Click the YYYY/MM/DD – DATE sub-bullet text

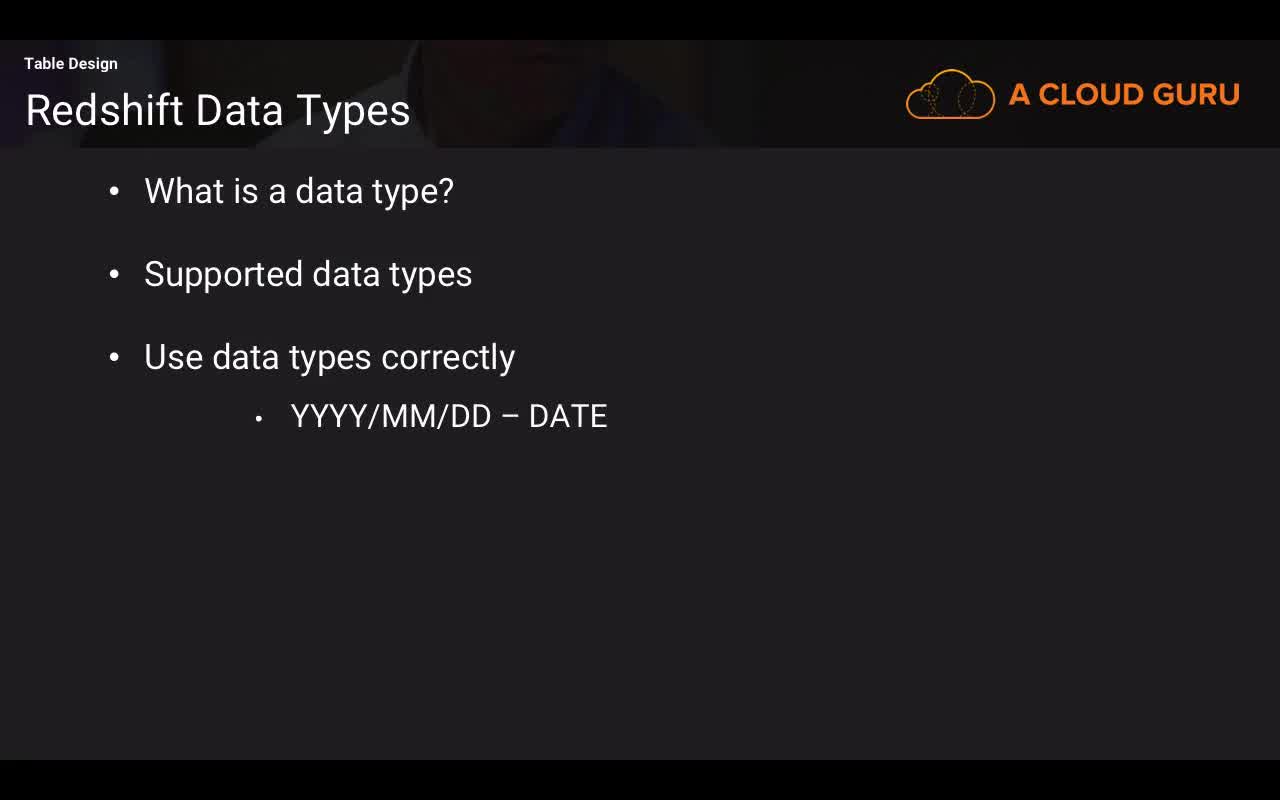coord(449,417)
